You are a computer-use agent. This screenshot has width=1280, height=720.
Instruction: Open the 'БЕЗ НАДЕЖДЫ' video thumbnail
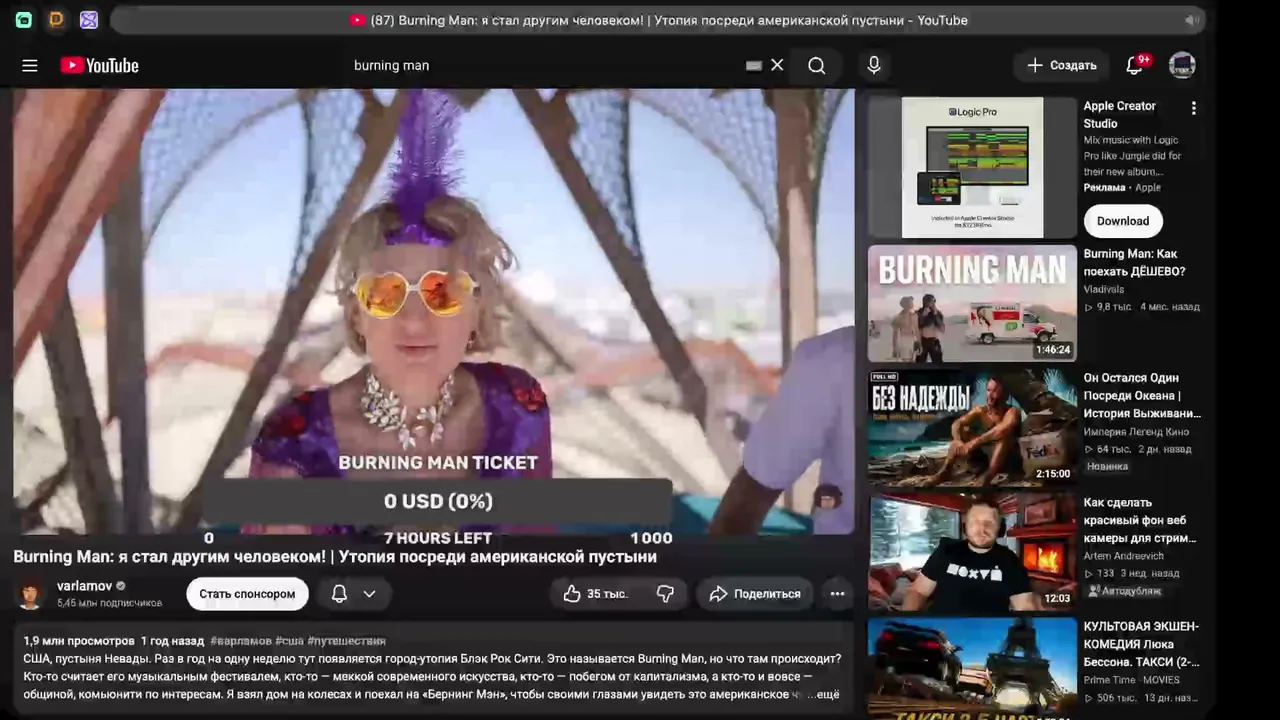tap(972, 427)
